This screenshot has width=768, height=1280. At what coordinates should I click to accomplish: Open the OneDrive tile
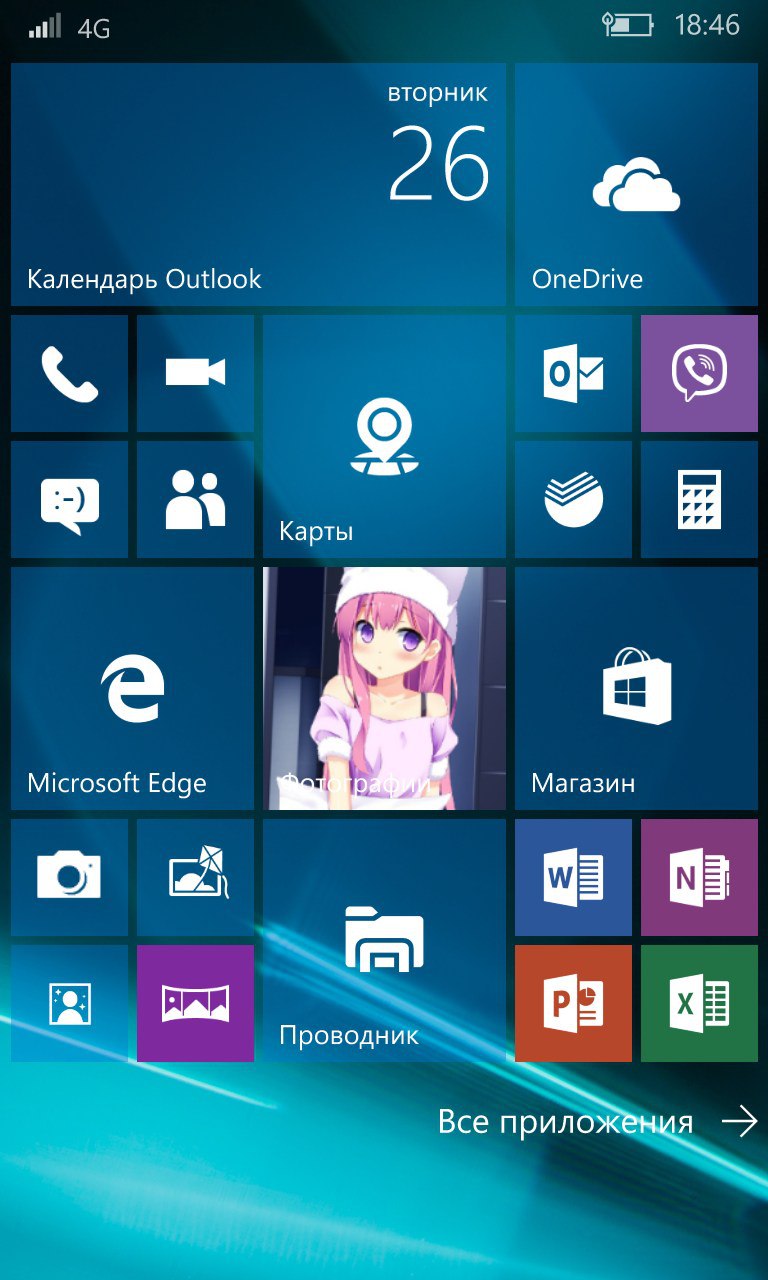(x=636, y=184)
